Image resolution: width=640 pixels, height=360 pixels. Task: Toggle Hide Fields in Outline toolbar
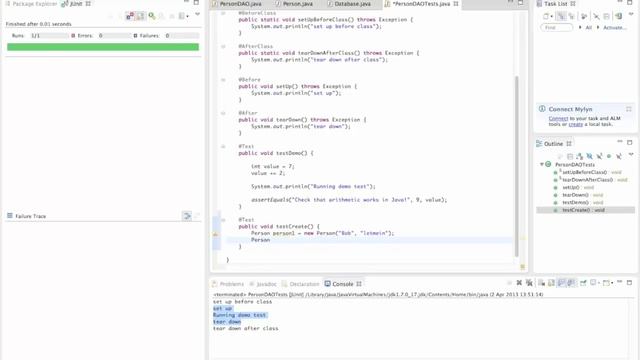589,156
